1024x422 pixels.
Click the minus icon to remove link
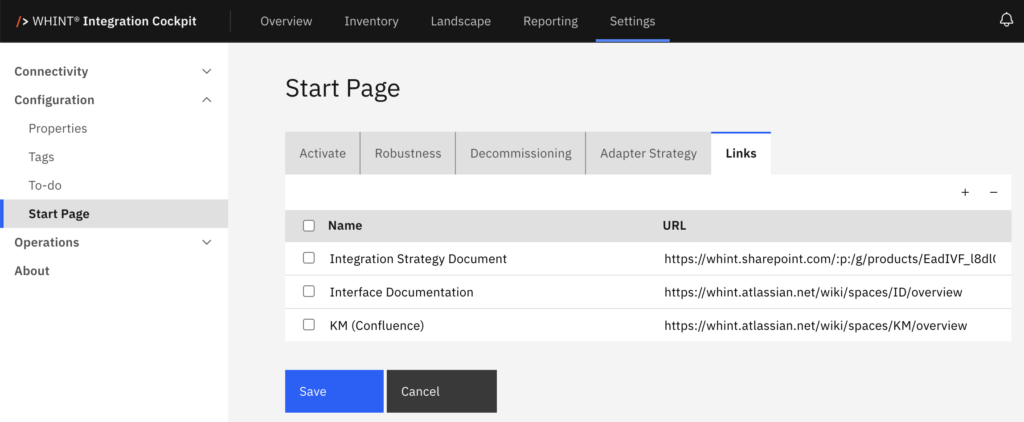tap(993, 192)
